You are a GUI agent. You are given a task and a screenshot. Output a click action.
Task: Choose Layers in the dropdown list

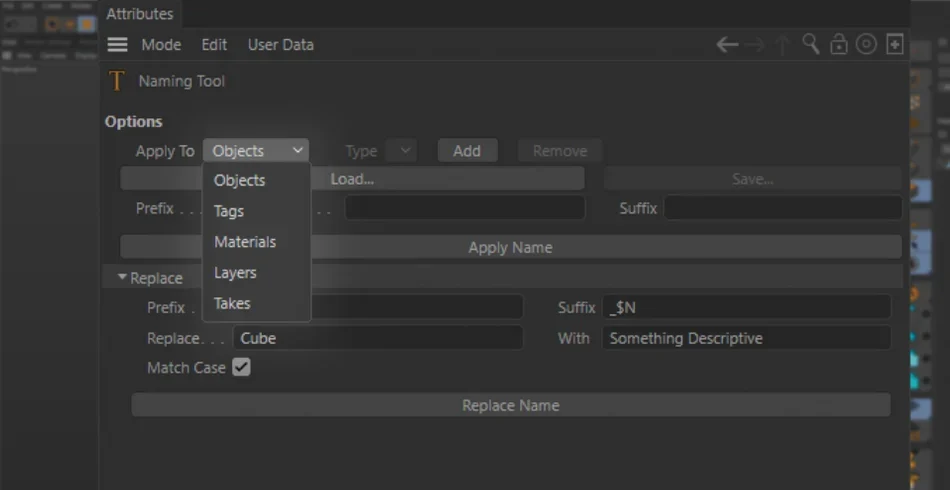click(x=256, y=273)
